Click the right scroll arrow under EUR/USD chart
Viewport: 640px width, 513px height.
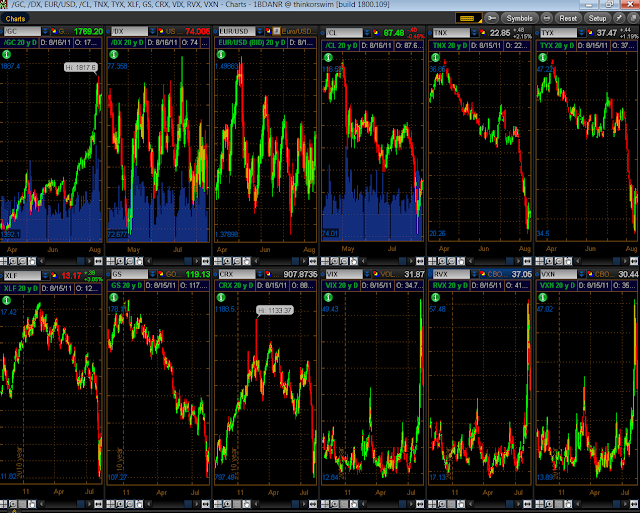coord(303,261)
